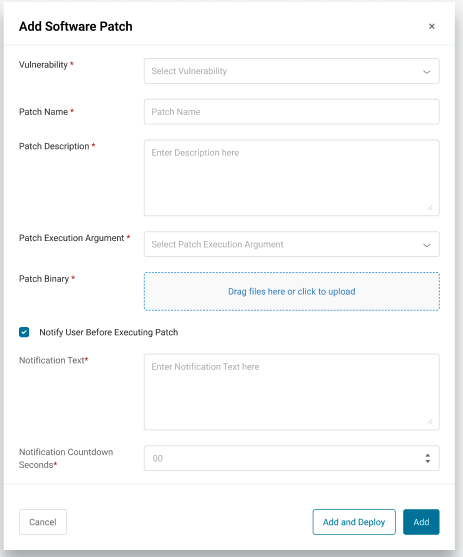Click into the Notification Text textarea
Image resolution: width=463 pixels, height=557 pixels.
pos(291,392)
